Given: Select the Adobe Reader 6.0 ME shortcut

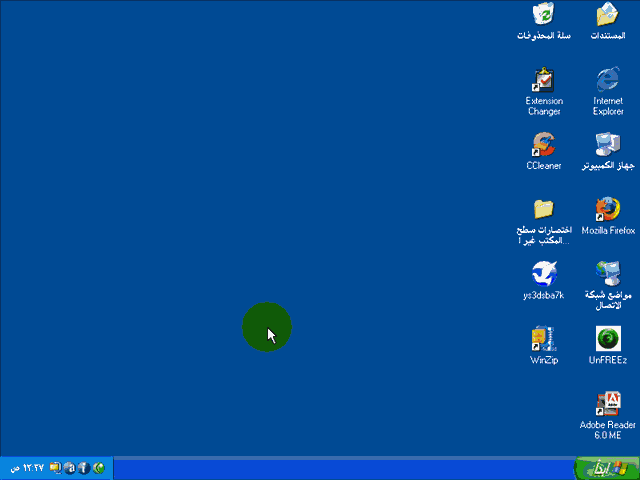Looking at the screenshot, I should (x=608, y=404).
